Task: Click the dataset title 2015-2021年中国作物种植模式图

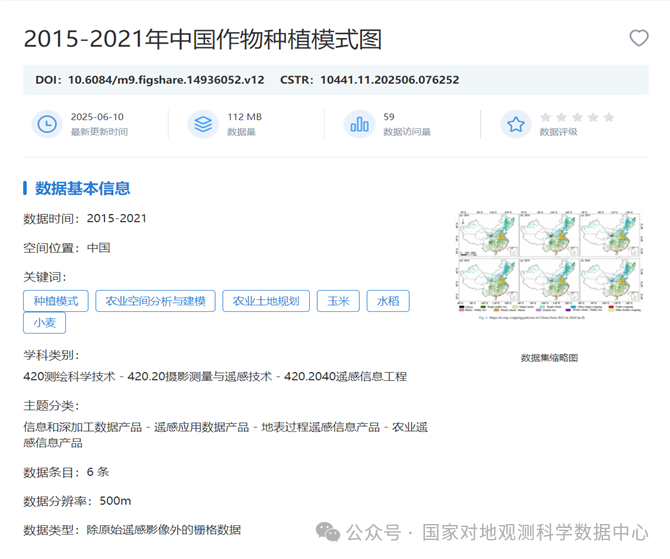Action: coord(202,39)
